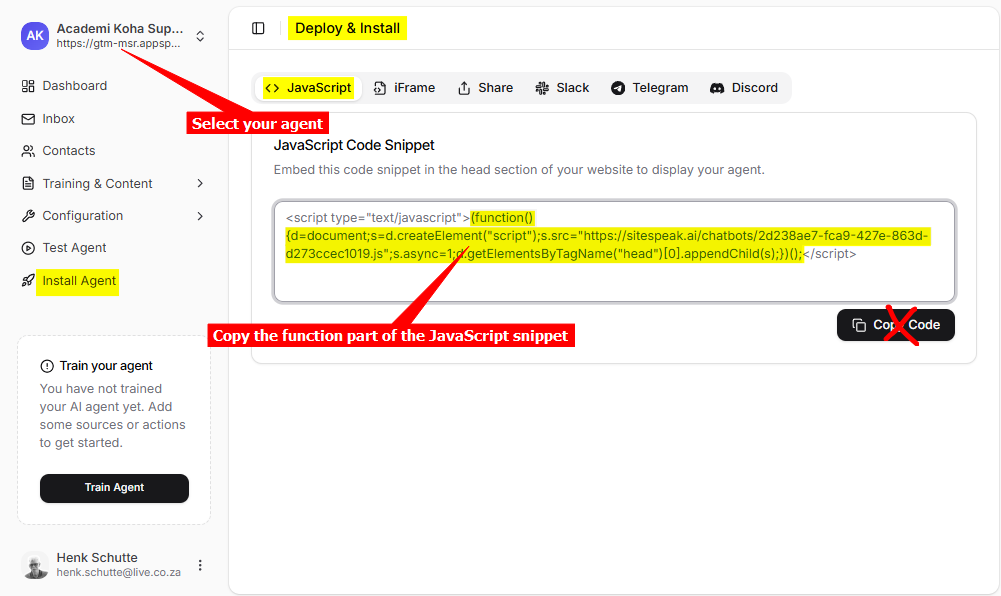Switch to the Discord tab
The image size is (1001, 596).
(x=744, y=88)
